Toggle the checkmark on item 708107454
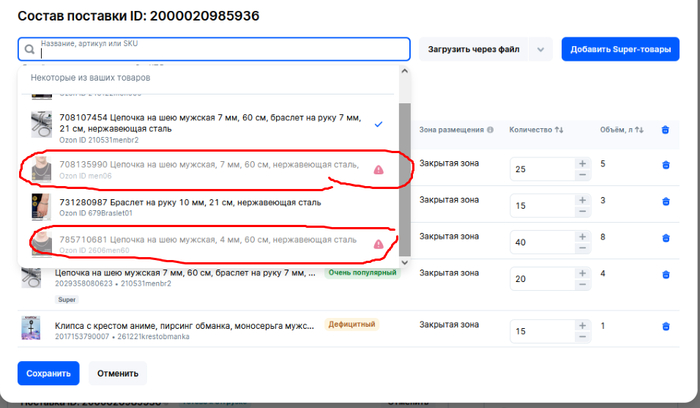The height and width of the screenshot is (408, 700). 378,124
